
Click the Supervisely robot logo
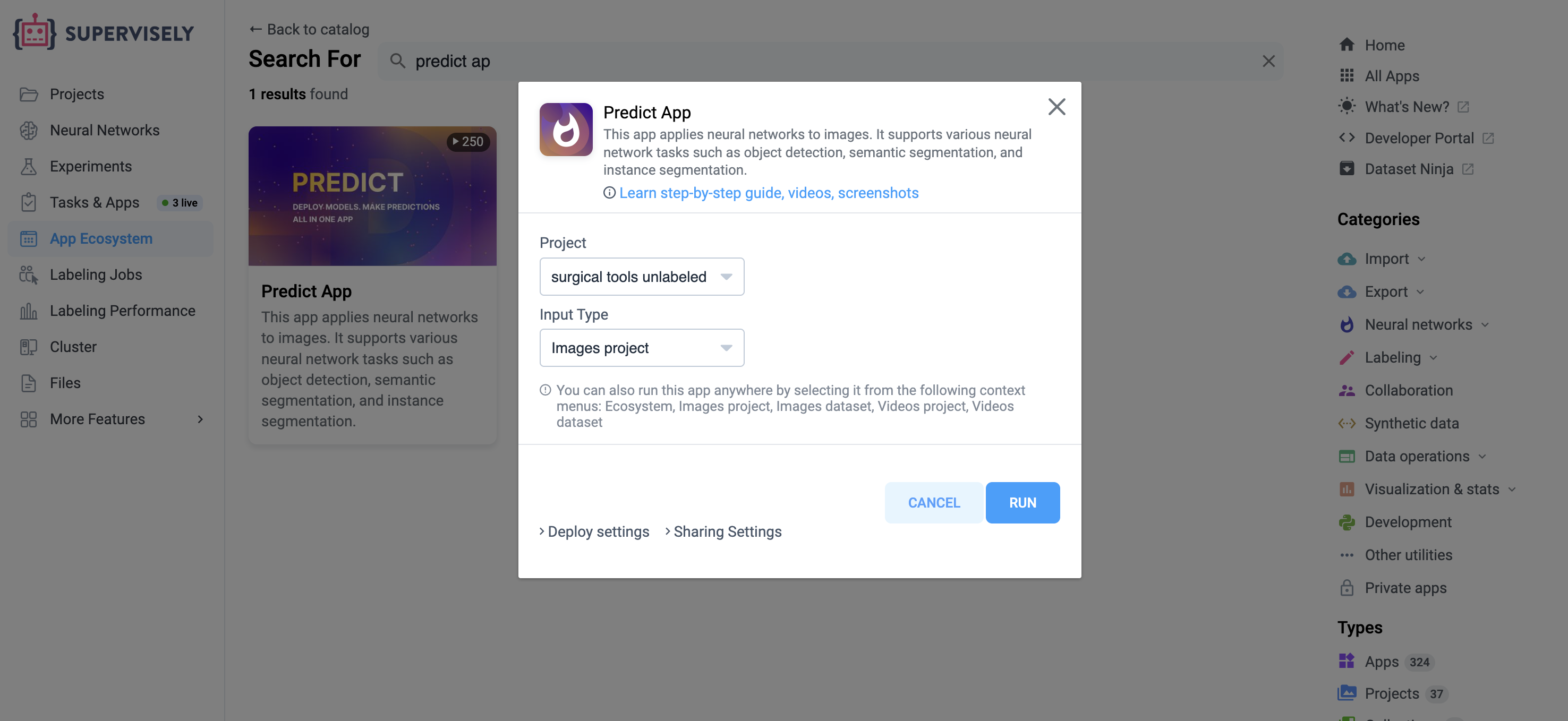34,32
